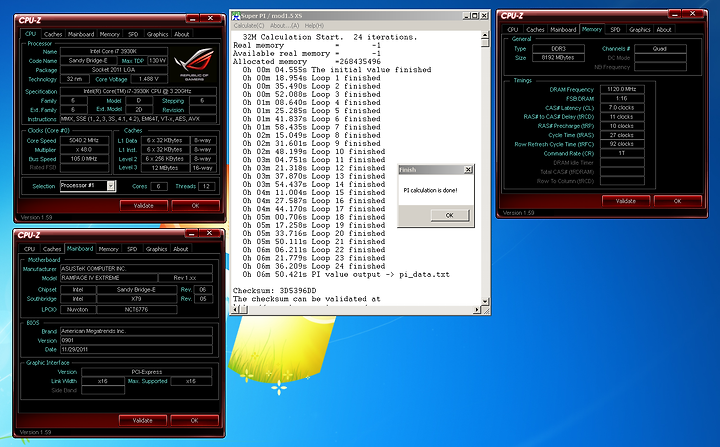Image resolution: width=720 pixels, height=447 pixels.
Task: Open Graphics tab in right CPU-Z Memory window
Action: pos(640,29)
